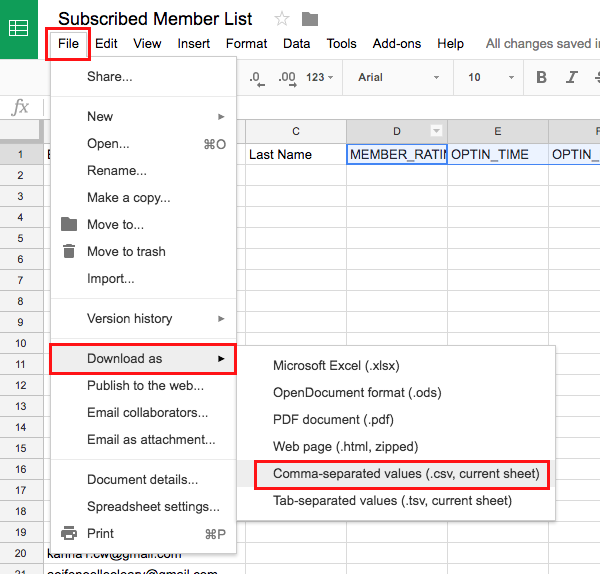The image size is (600, 574).
Task: Download as Microsoft Excel (.xlsx)
Action: 396,365
